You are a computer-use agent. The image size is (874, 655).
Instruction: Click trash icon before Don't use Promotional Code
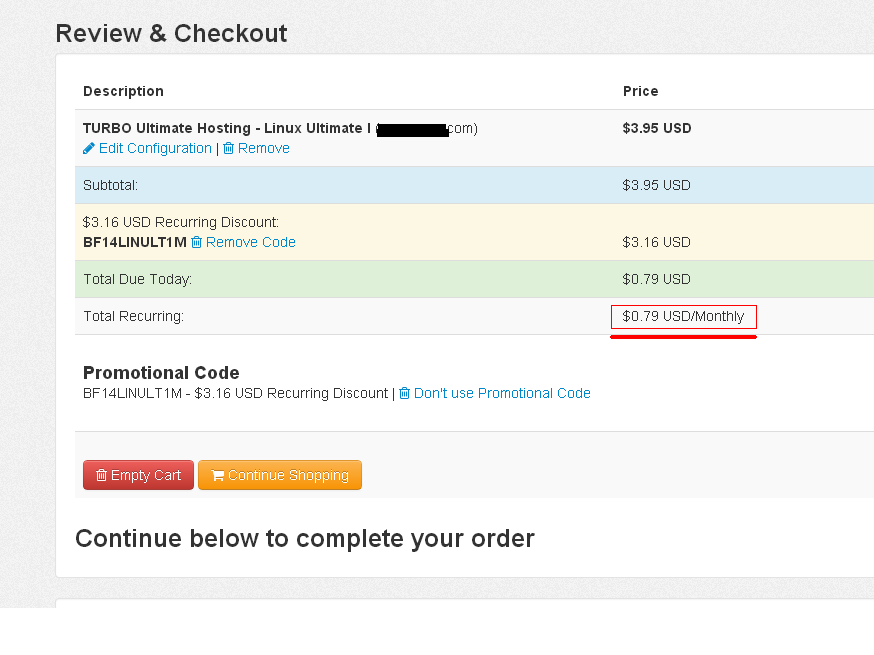point(405,393)
